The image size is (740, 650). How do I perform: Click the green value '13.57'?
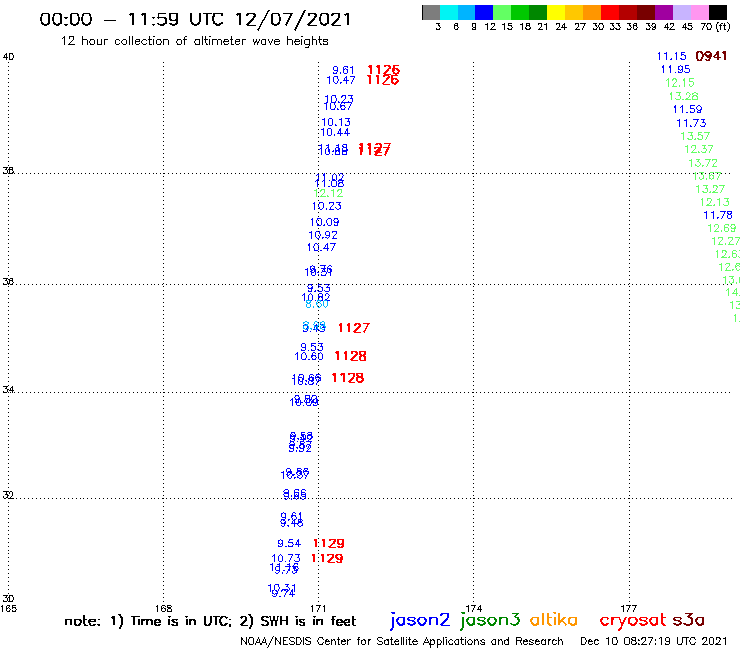[695, 136]
